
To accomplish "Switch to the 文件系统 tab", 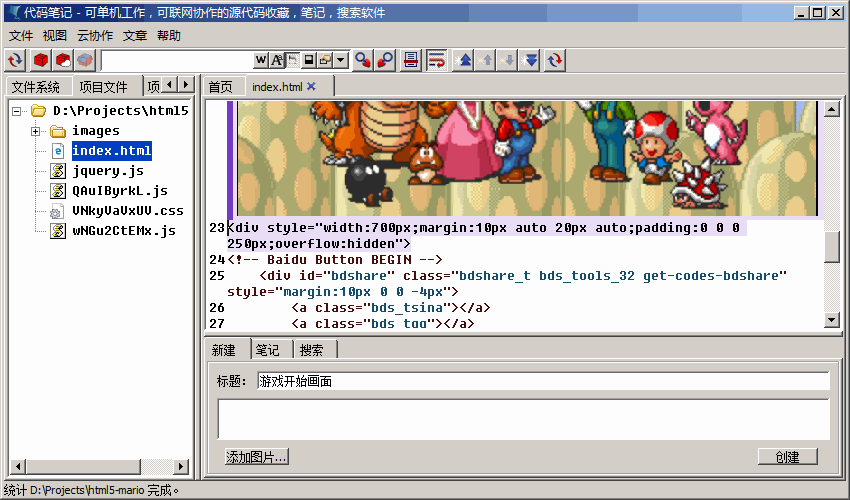I will coord(36,87).
